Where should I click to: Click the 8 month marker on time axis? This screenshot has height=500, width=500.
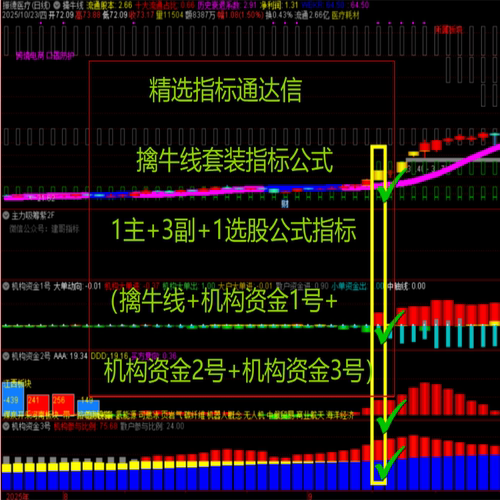pos(65,496)
